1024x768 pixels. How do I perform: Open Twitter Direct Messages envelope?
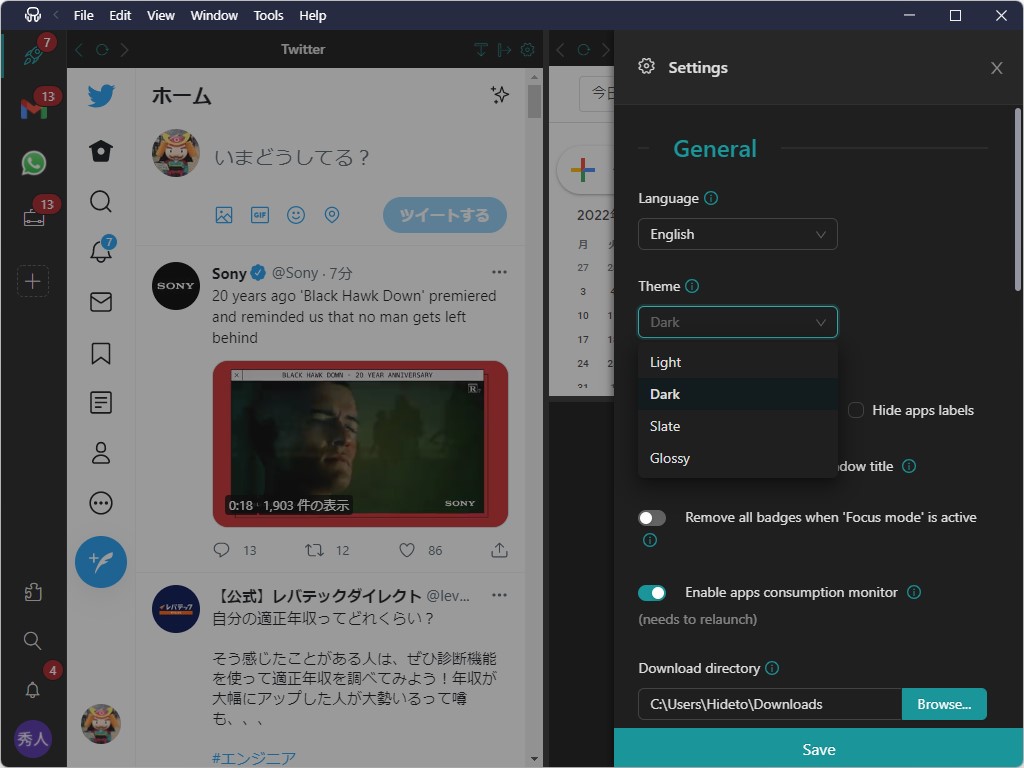click(x=100, y=302)
